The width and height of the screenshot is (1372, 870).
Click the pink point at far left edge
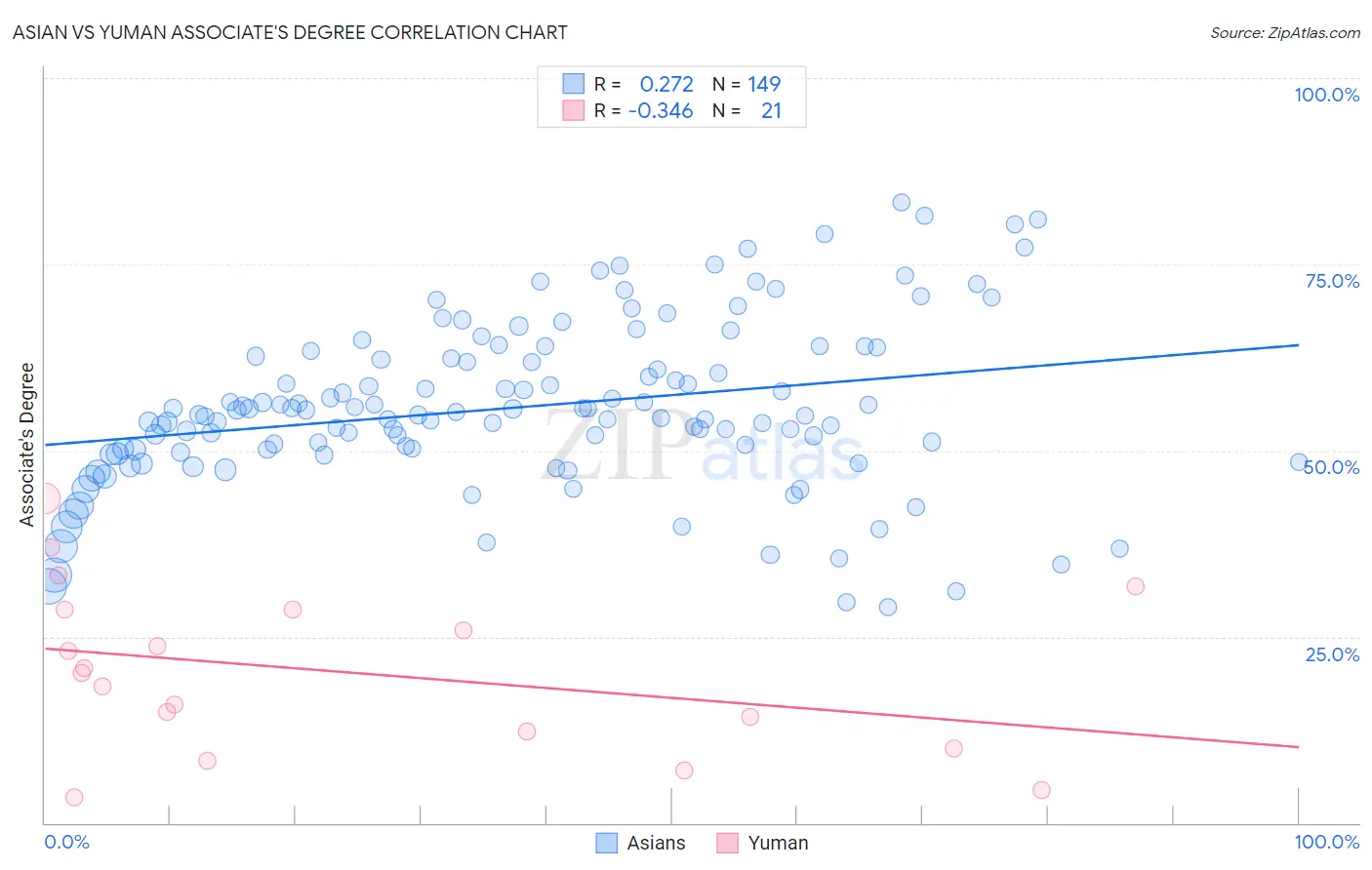[x=43, y=499]
